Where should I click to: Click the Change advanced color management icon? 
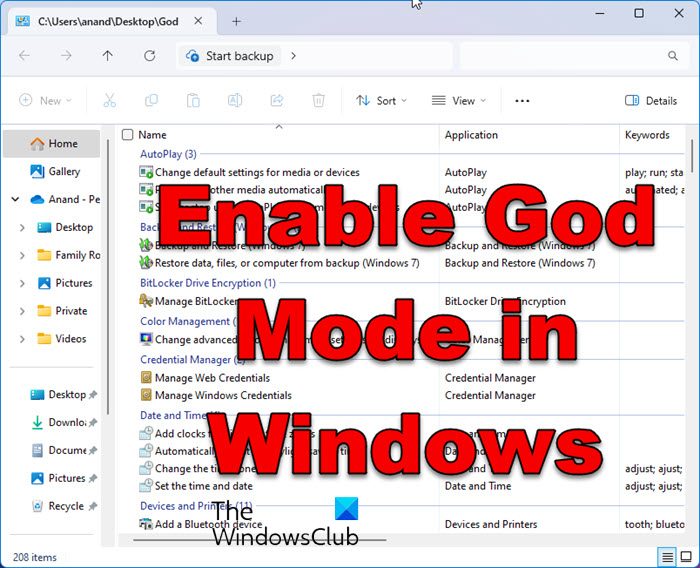click(146, 339)
